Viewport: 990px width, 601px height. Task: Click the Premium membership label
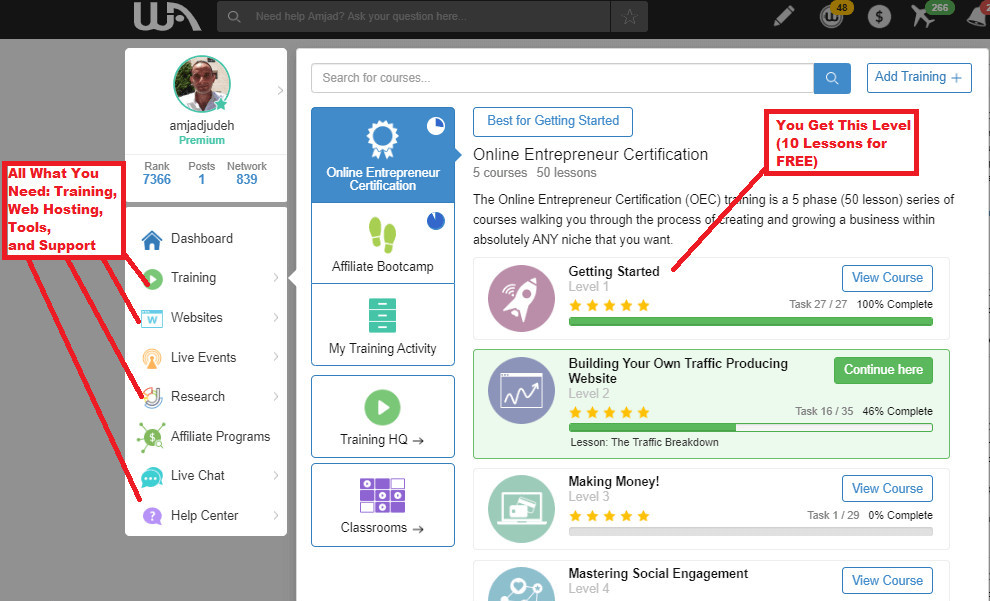pyautogui.click(x=202, y=140)
